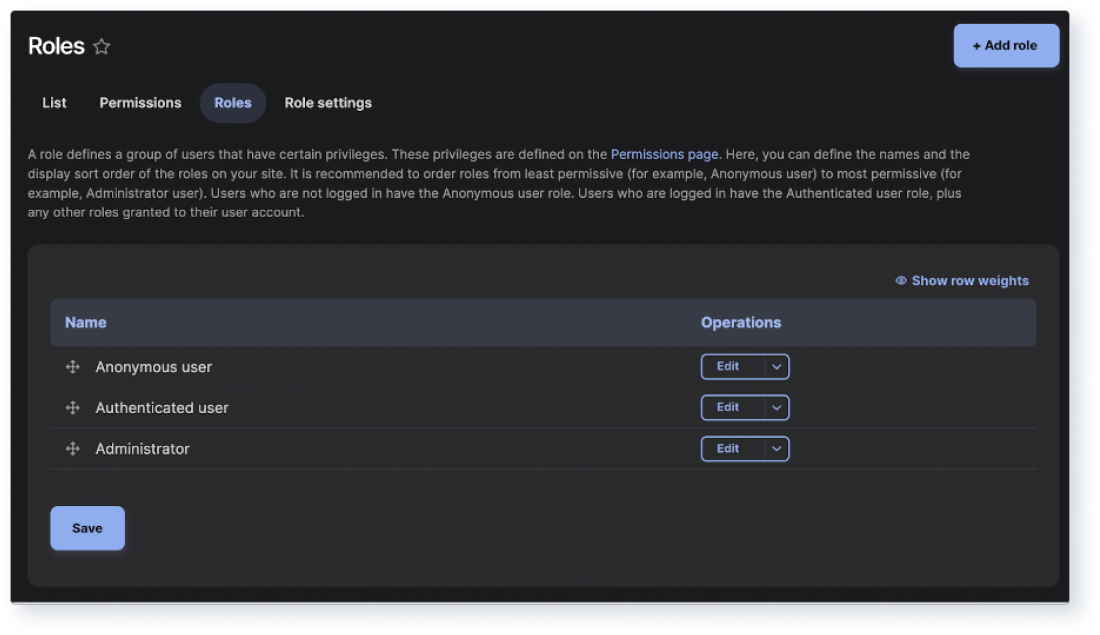Viewport: 1100px width, 635px height.
Task: Switch to the List tab
Action: (53, 103)
